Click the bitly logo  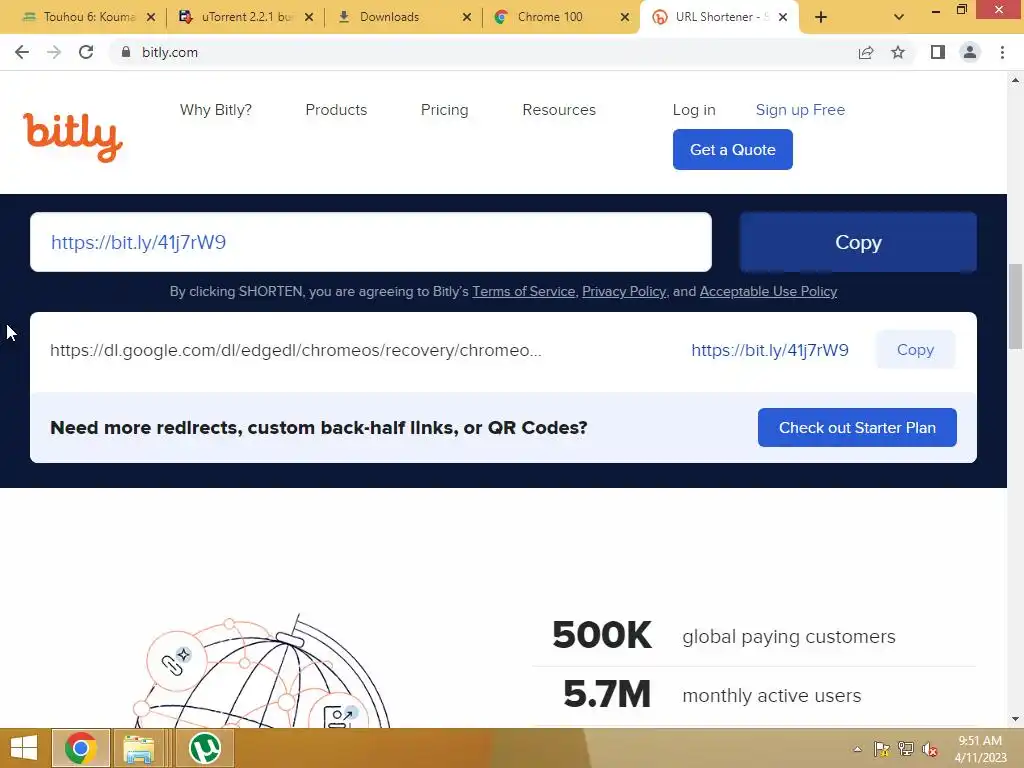point(73,137)
